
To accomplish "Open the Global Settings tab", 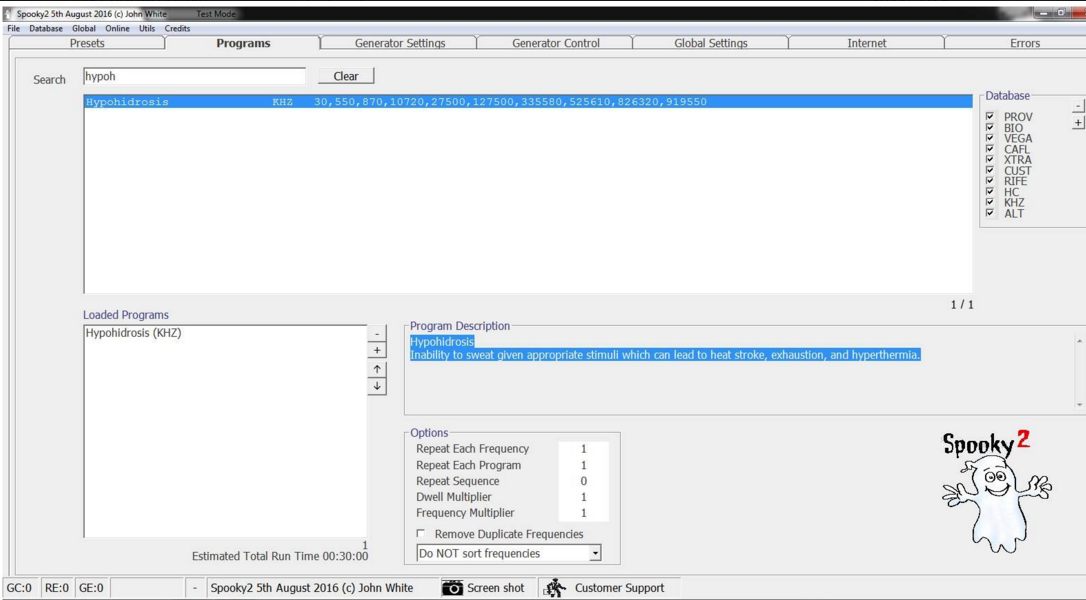I will click(711, 43).
